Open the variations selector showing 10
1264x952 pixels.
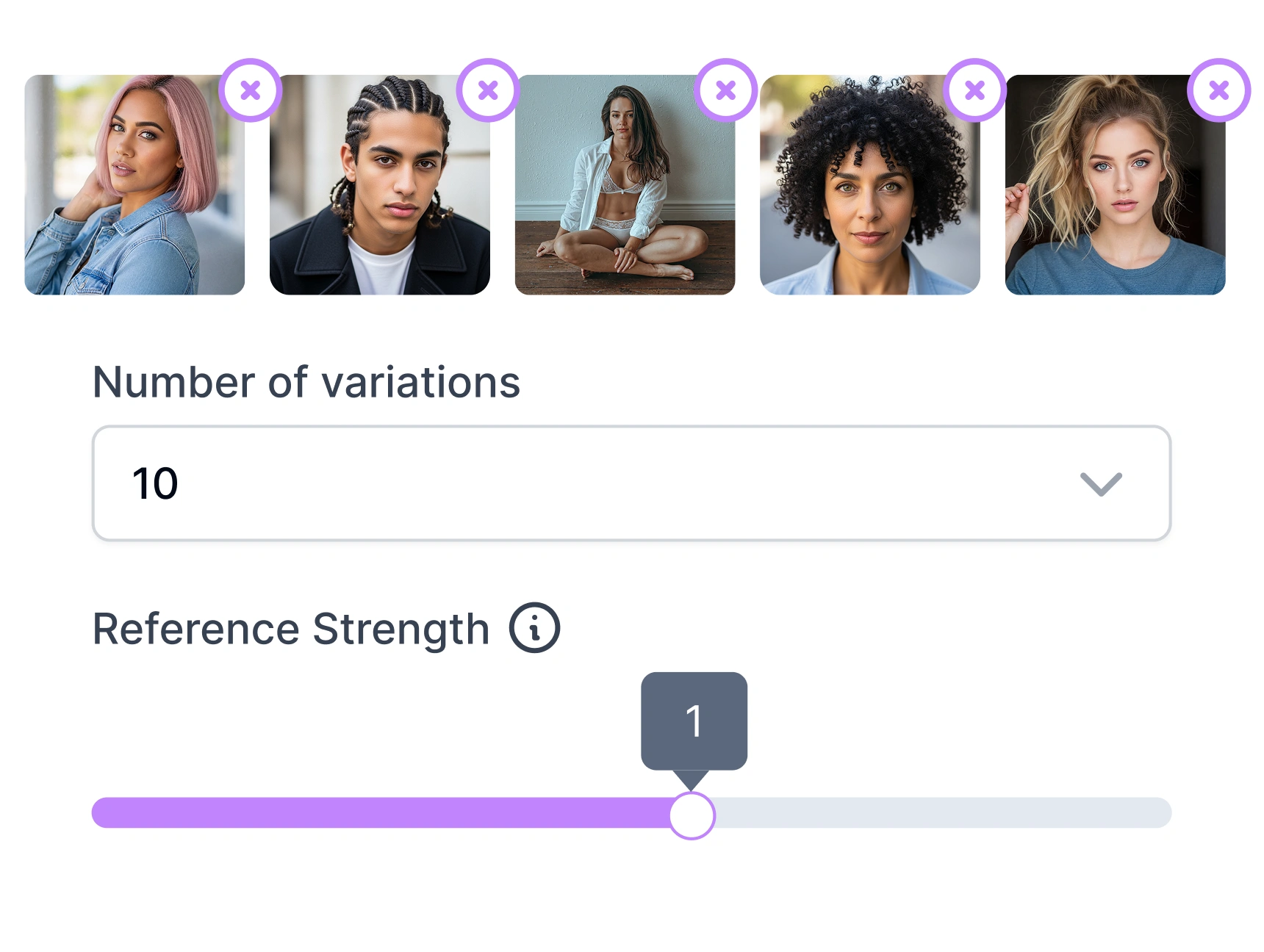click(632, 483)
